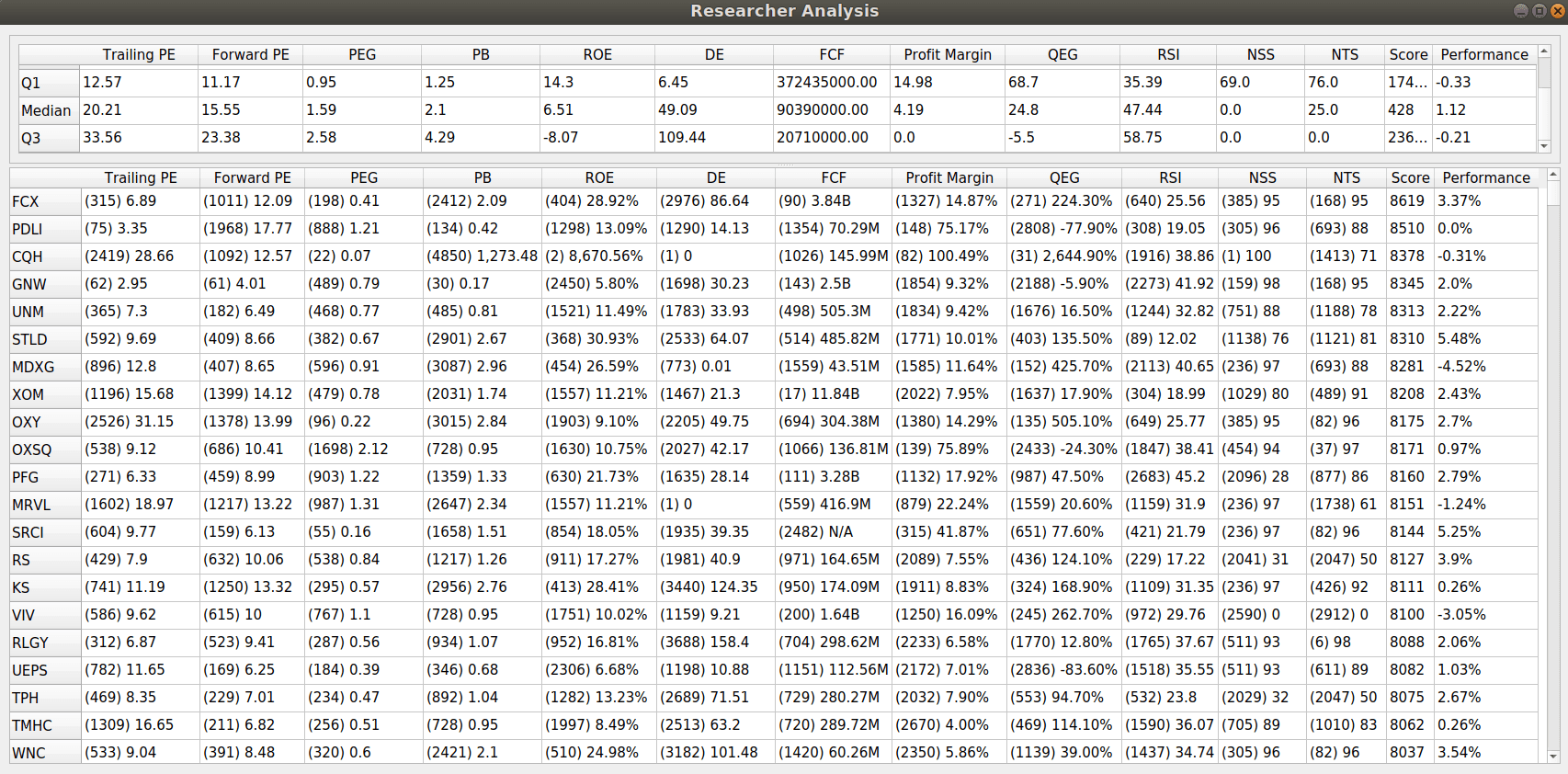Select the OXSQ row header
1568x774 pixels.
point(45,450)
